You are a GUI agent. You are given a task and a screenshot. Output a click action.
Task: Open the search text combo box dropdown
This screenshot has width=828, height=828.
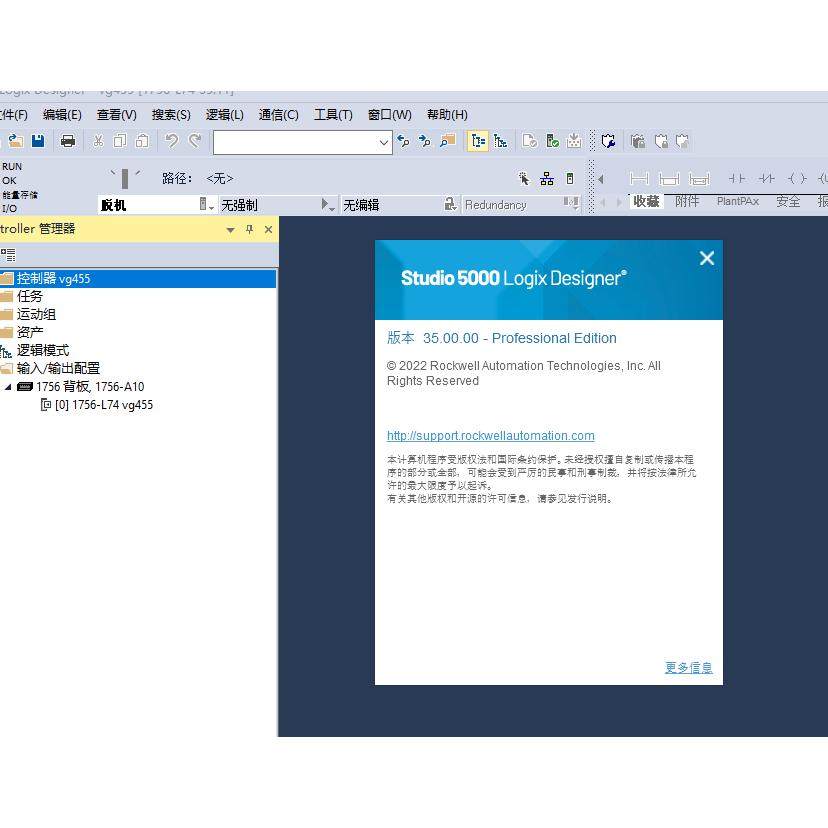click(384, 143)
